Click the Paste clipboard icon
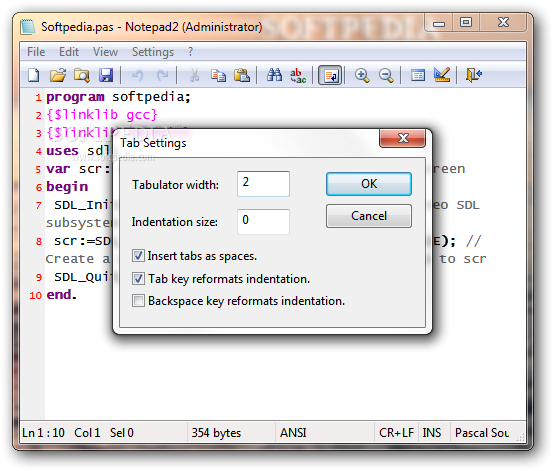 coord(242,75)
